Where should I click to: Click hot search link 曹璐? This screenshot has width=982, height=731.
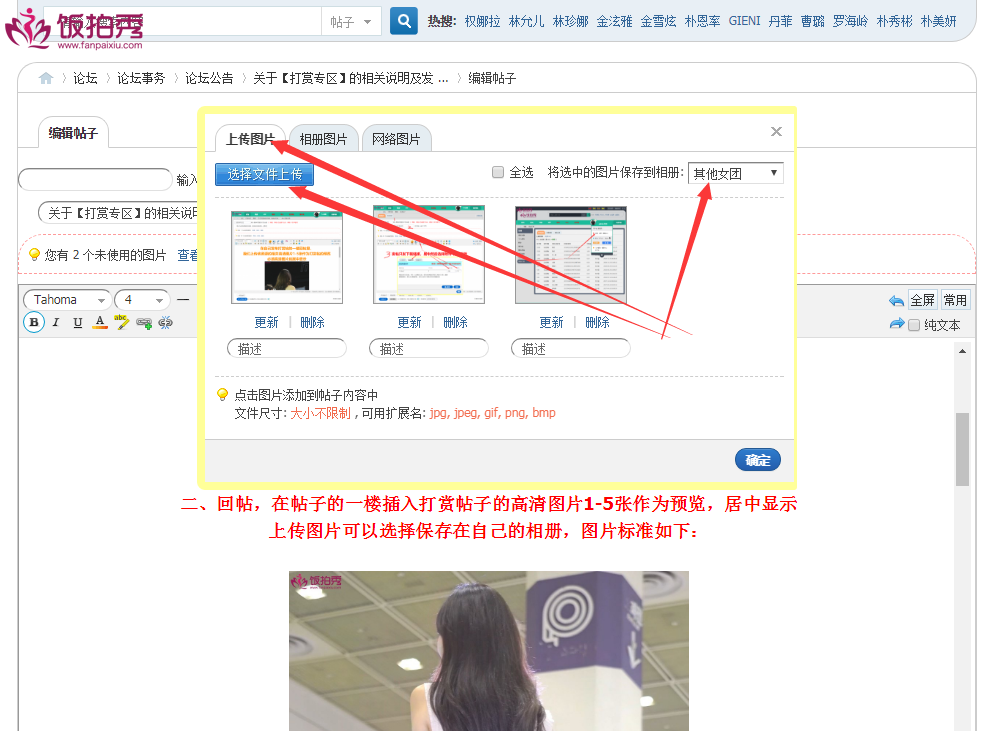point(812,21)
